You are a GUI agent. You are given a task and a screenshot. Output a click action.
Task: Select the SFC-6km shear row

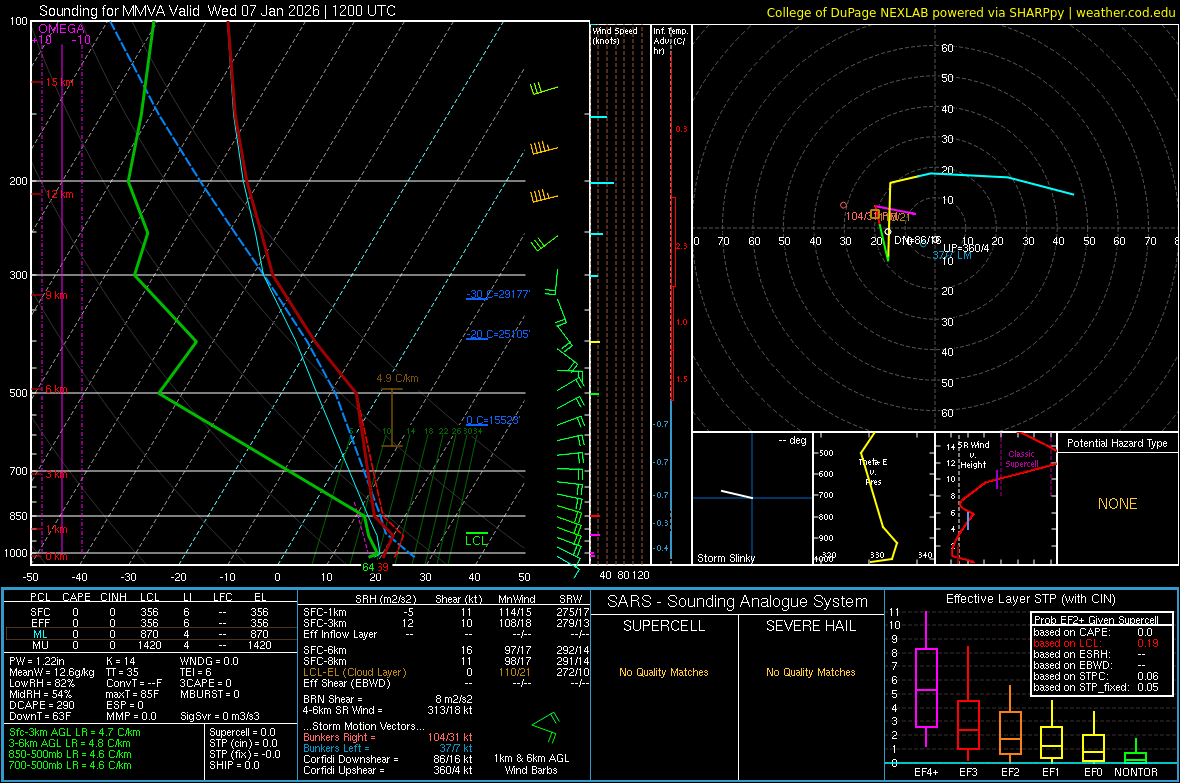click(446, 650)
